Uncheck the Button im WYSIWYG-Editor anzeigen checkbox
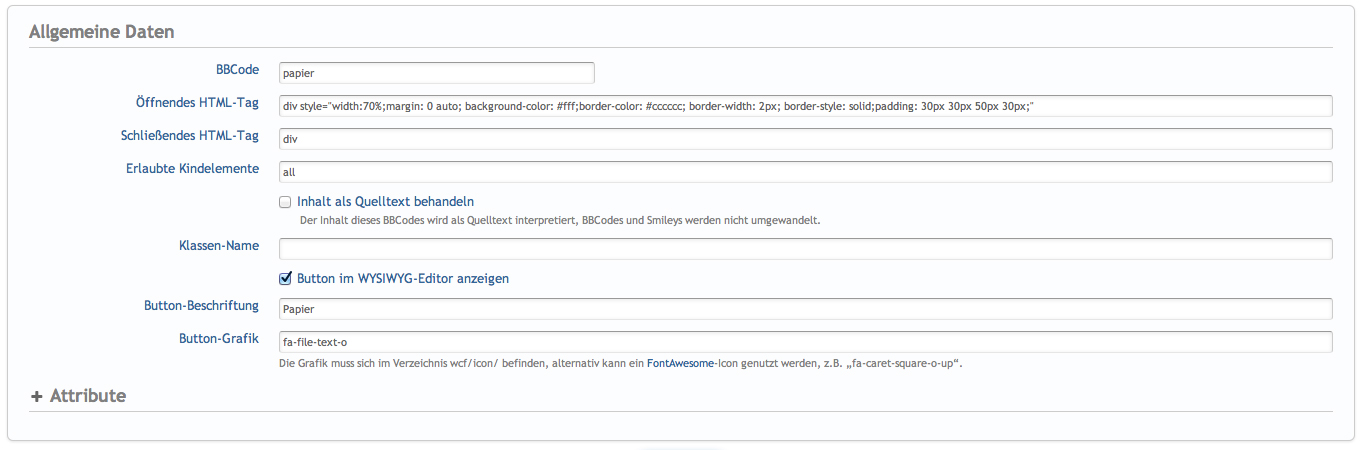Image resolution: width=1362 pixels, height=450 pixels. click(x=285, y=279)
